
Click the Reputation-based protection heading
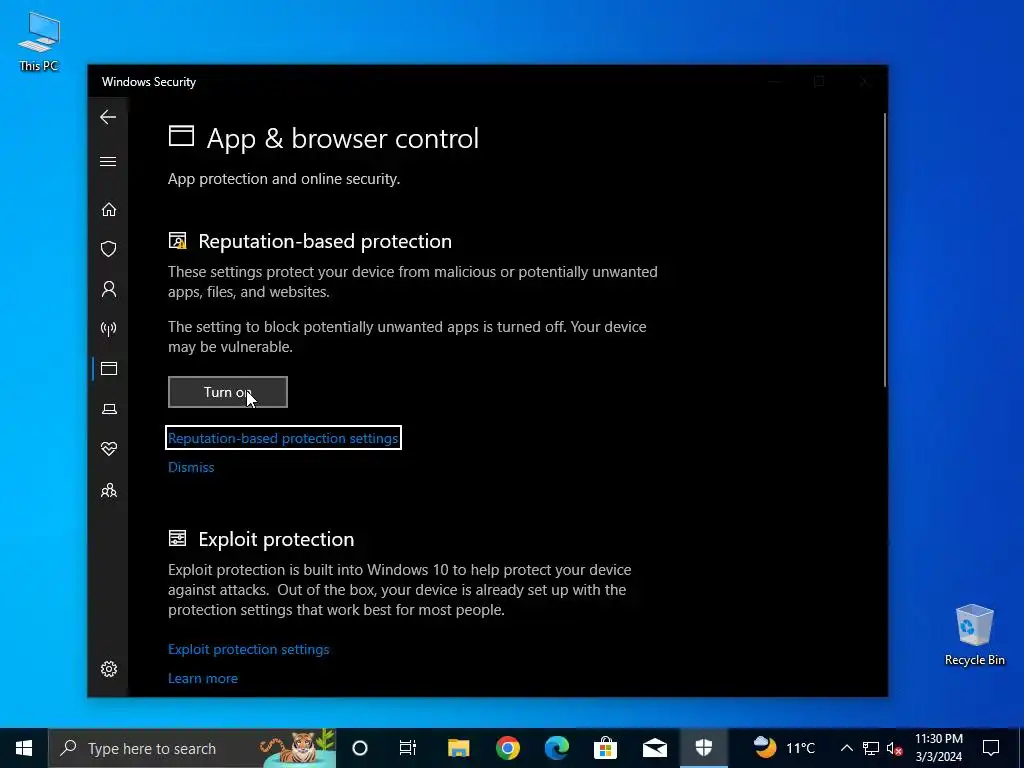point(325,241)
